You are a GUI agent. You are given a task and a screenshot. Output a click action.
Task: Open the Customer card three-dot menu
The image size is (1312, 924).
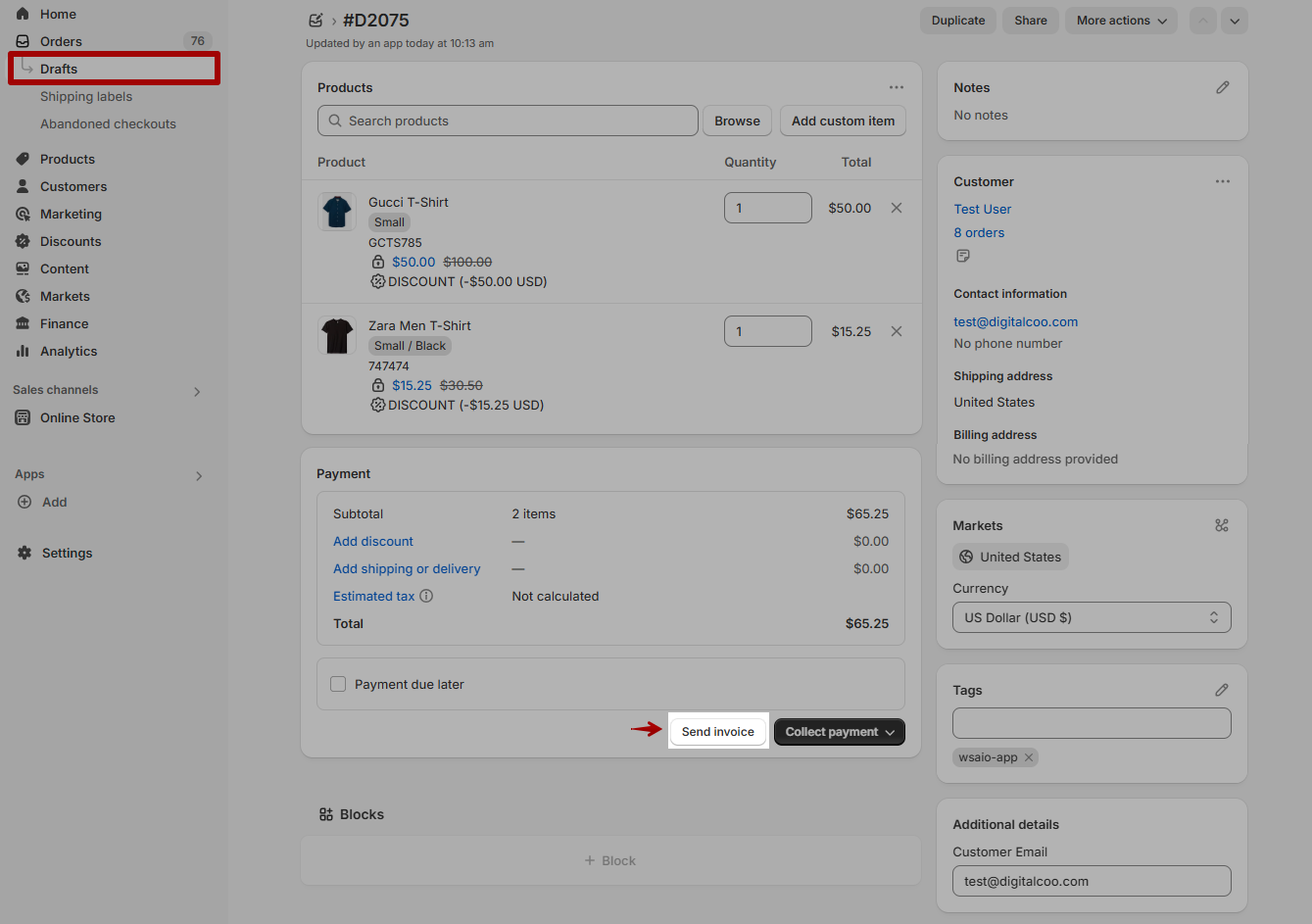coord(1222,181)
